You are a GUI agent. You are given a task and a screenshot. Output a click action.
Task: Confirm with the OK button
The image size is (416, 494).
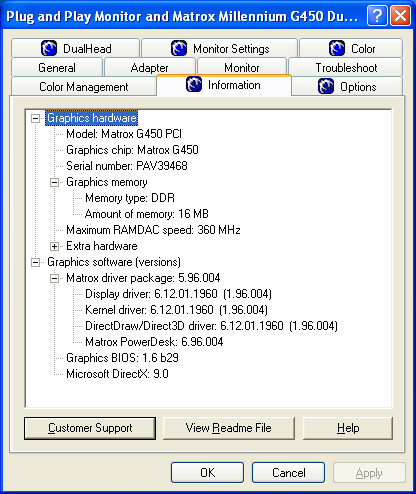coord(207,472)
